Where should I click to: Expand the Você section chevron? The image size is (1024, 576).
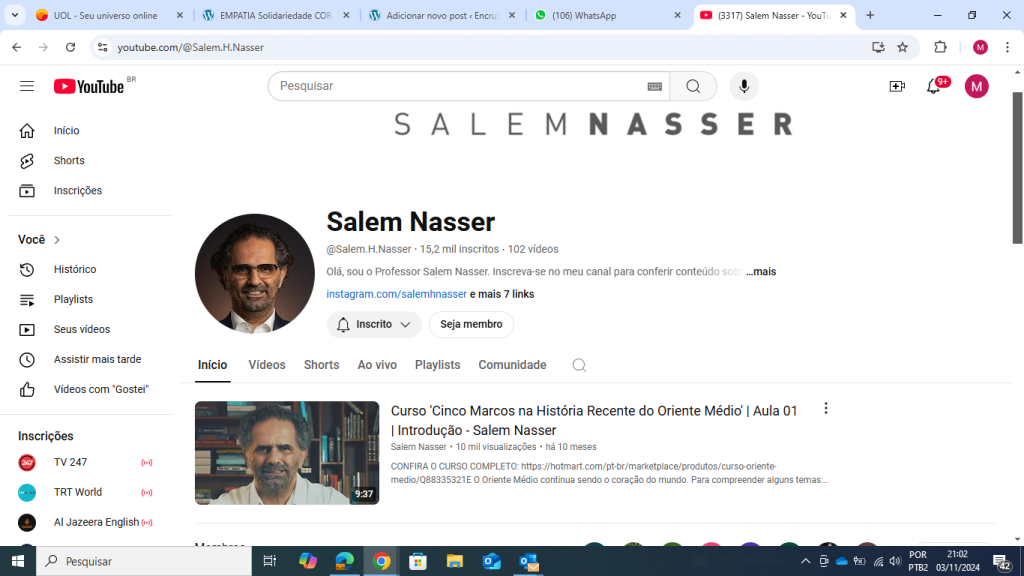pyautogui.click(x=57, y=240)
